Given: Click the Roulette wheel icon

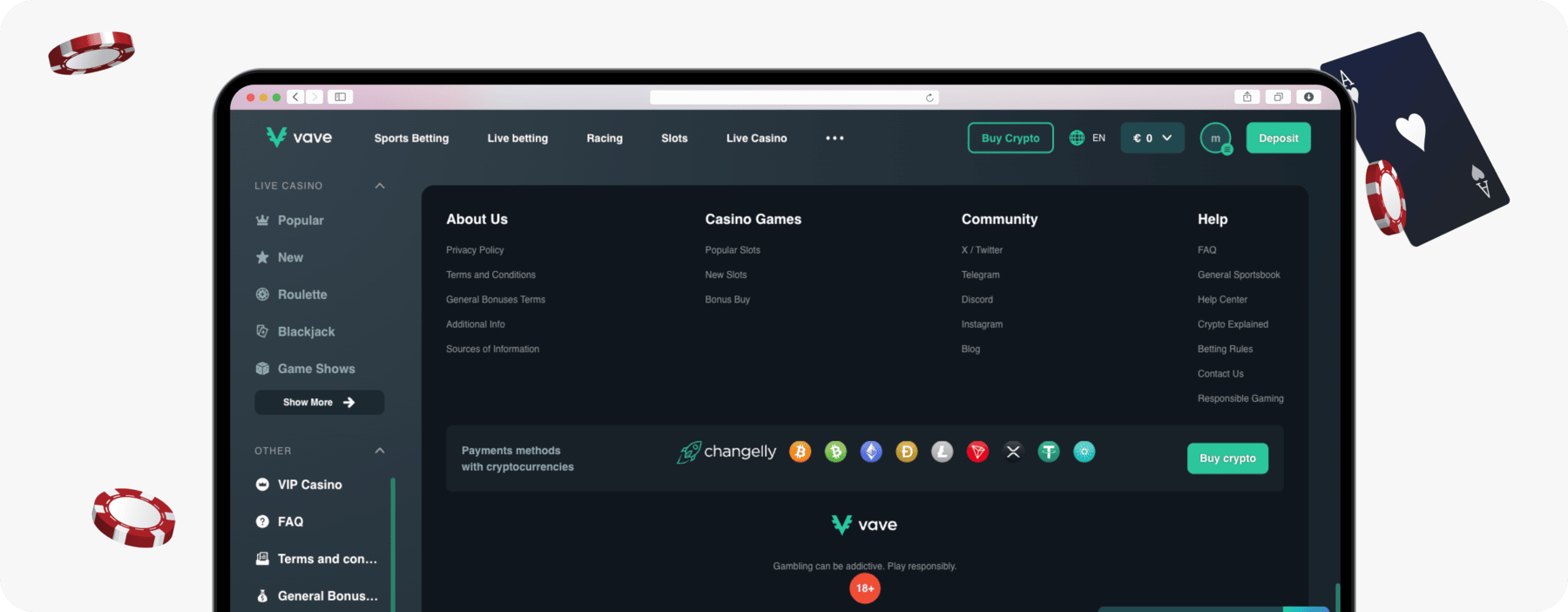Looking at the screenshot, I should pyautogui.click(x=262, y=295).
